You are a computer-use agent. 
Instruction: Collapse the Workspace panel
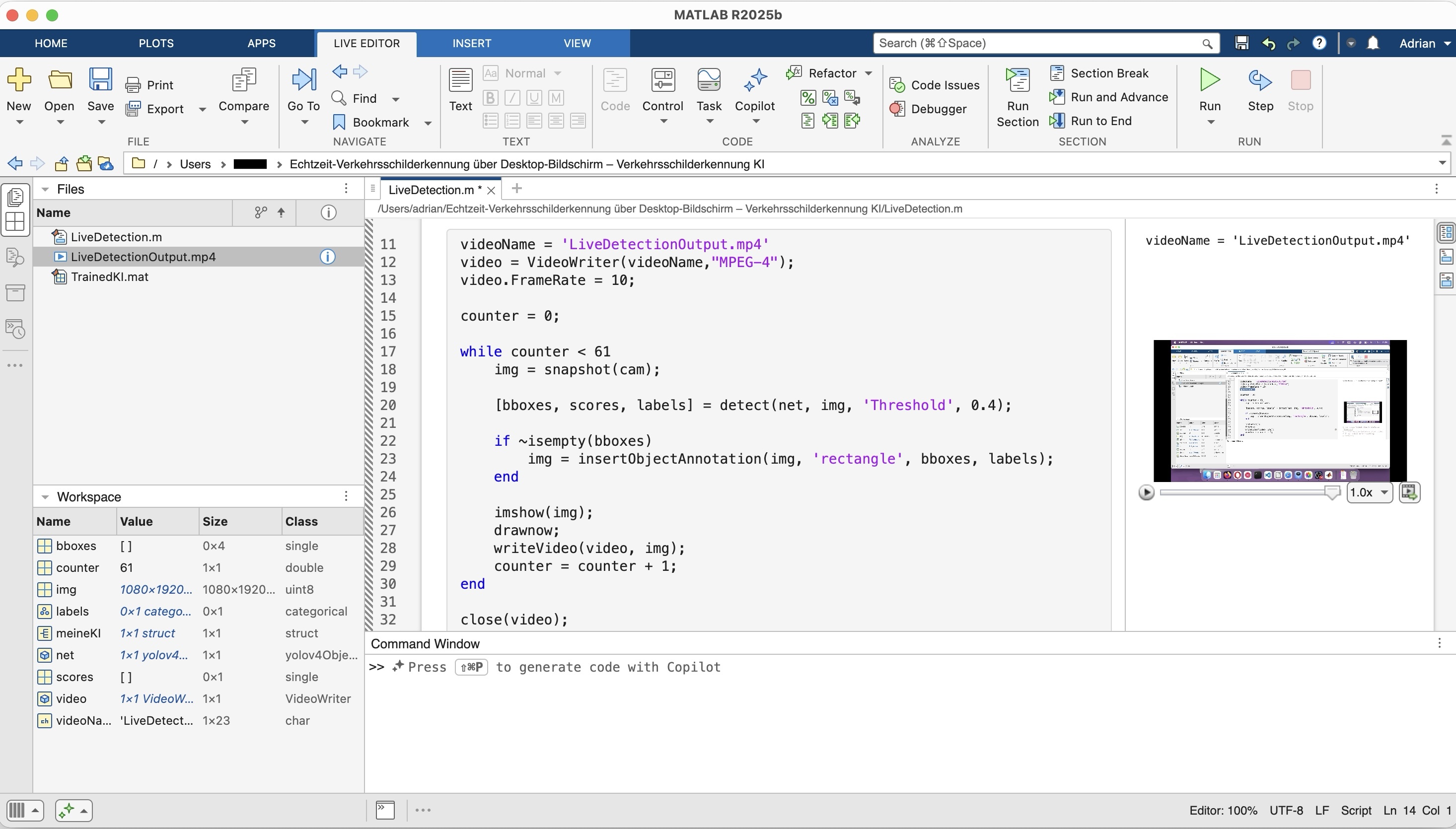pos(45,497)
